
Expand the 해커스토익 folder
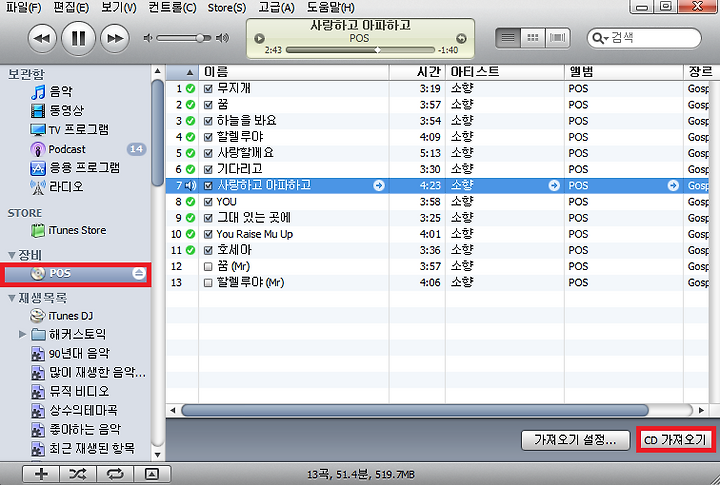[x=22, y=334]
